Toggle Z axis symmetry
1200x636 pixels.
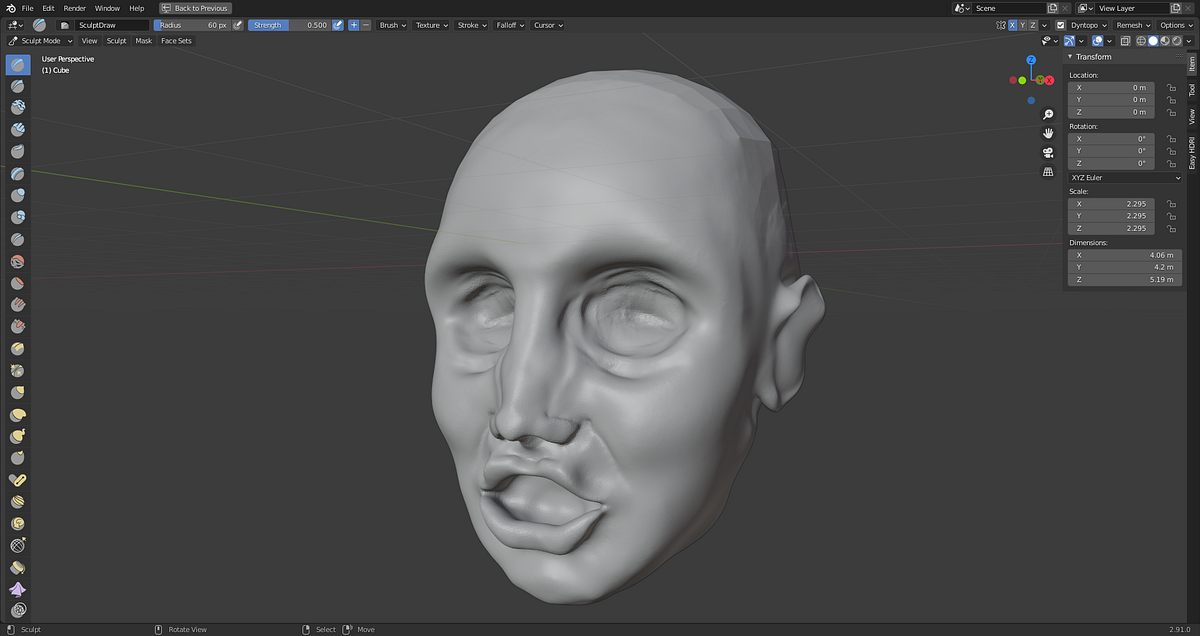(1033, 25)
